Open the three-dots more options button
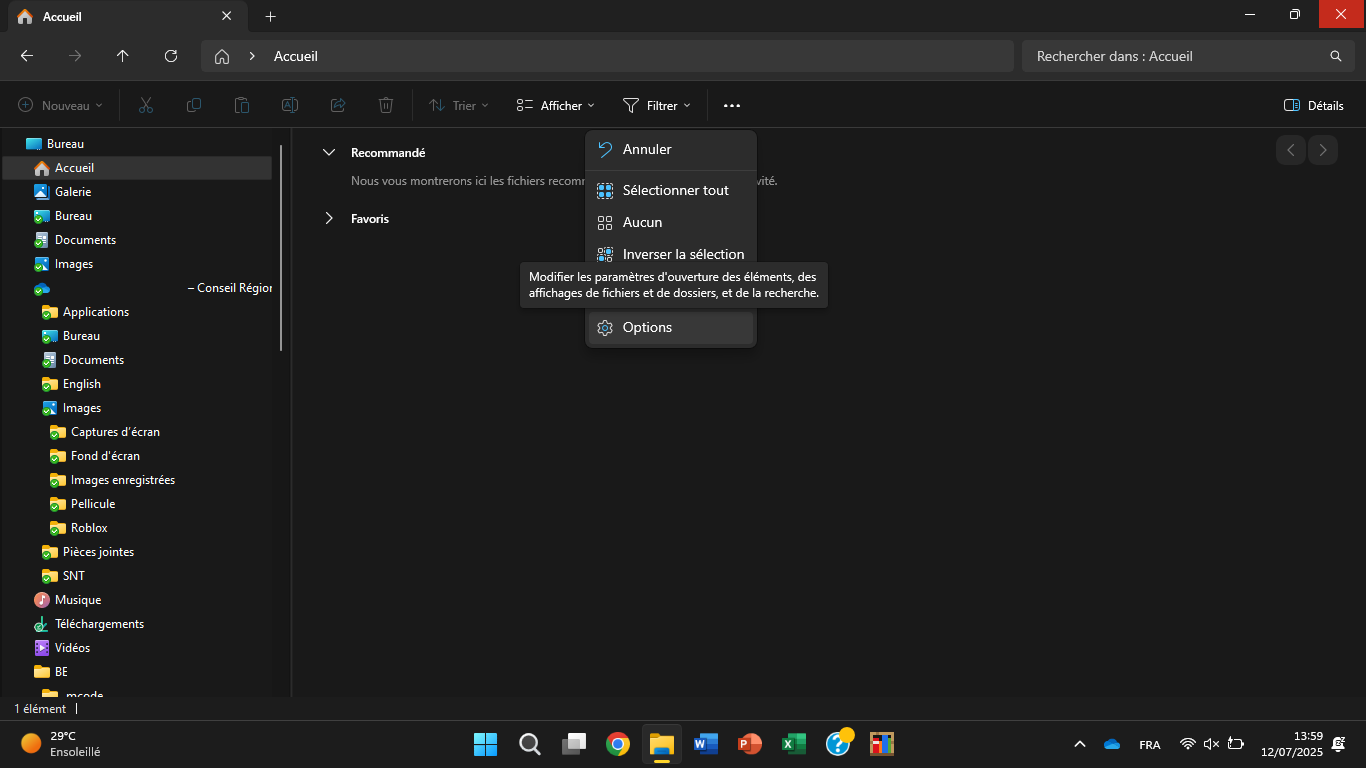This screenshot has height=768, width=1366. [732, 105]
